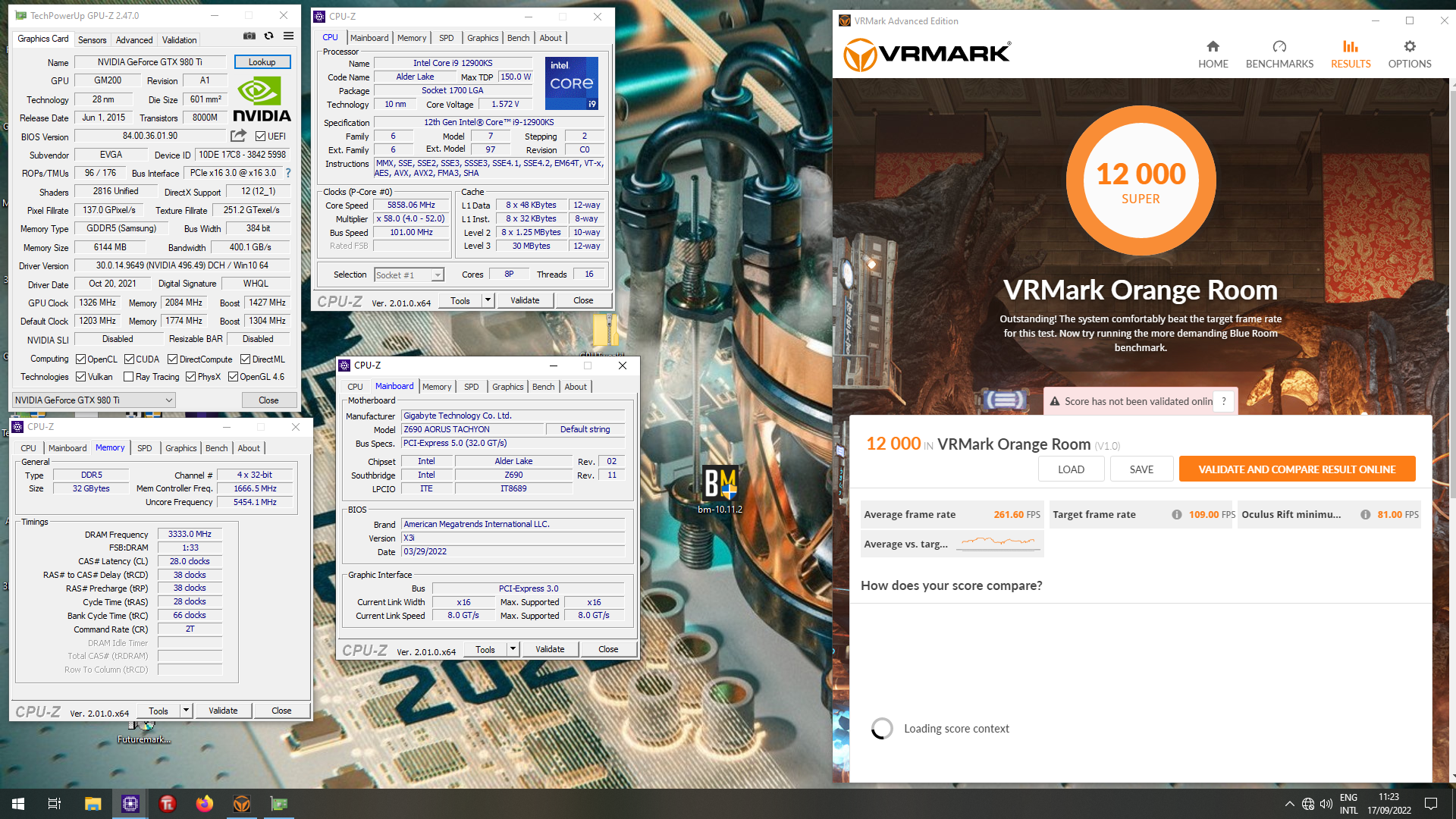The image size is (1456, 819).
Task: Toggle OpenCL checkbox
Action: click(x=81, y=359)
